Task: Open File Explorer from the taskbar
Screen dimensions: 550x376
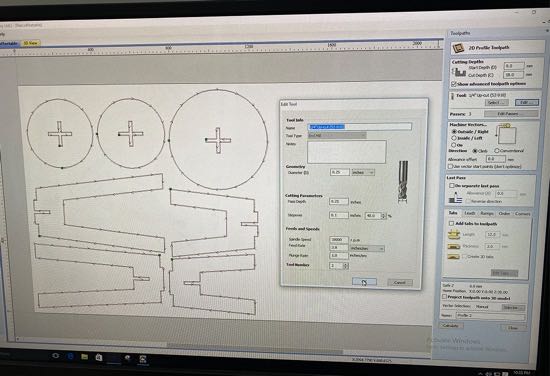Action: 85,357
